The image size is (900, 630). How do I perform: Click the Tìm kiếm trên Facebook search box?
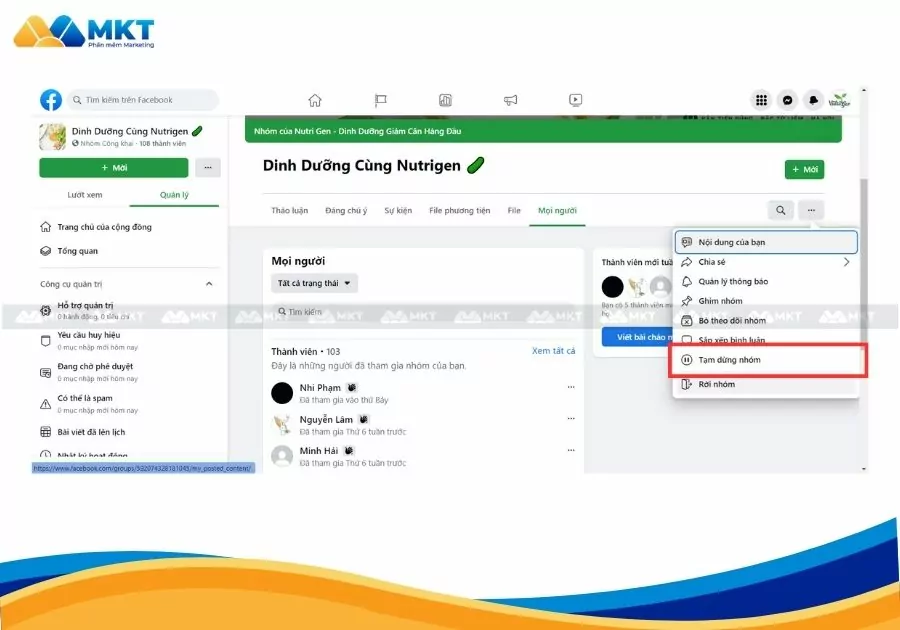coord(143,100)
